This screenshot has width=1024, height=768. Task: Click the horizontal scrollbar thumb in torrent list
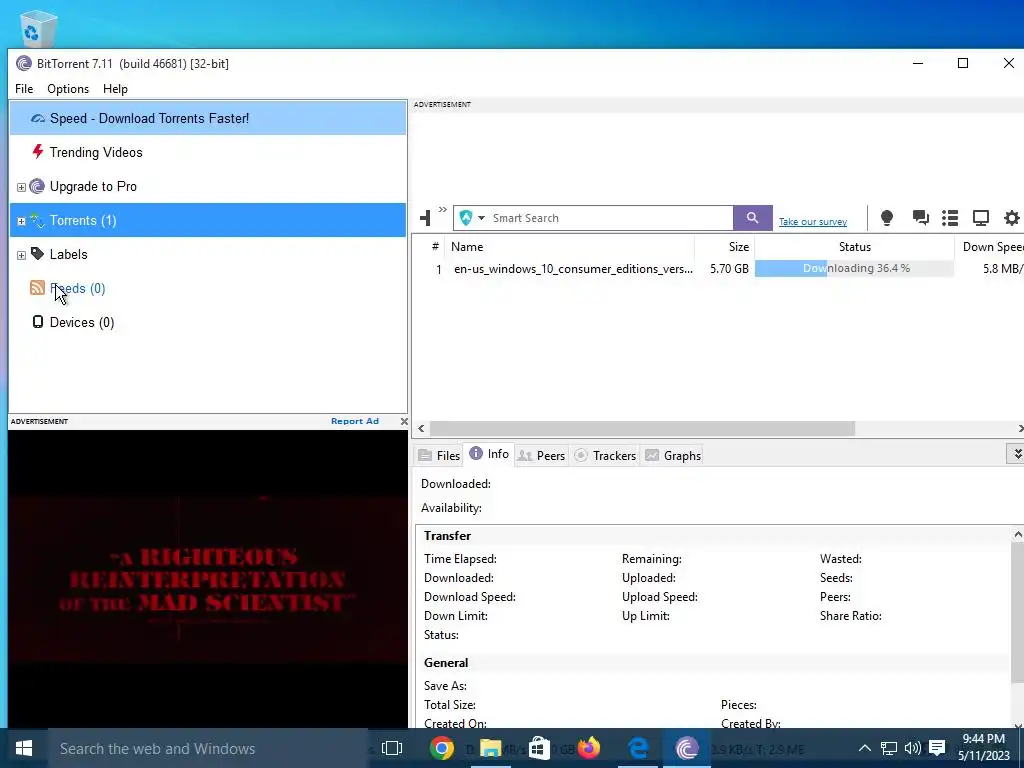(642, 428)
